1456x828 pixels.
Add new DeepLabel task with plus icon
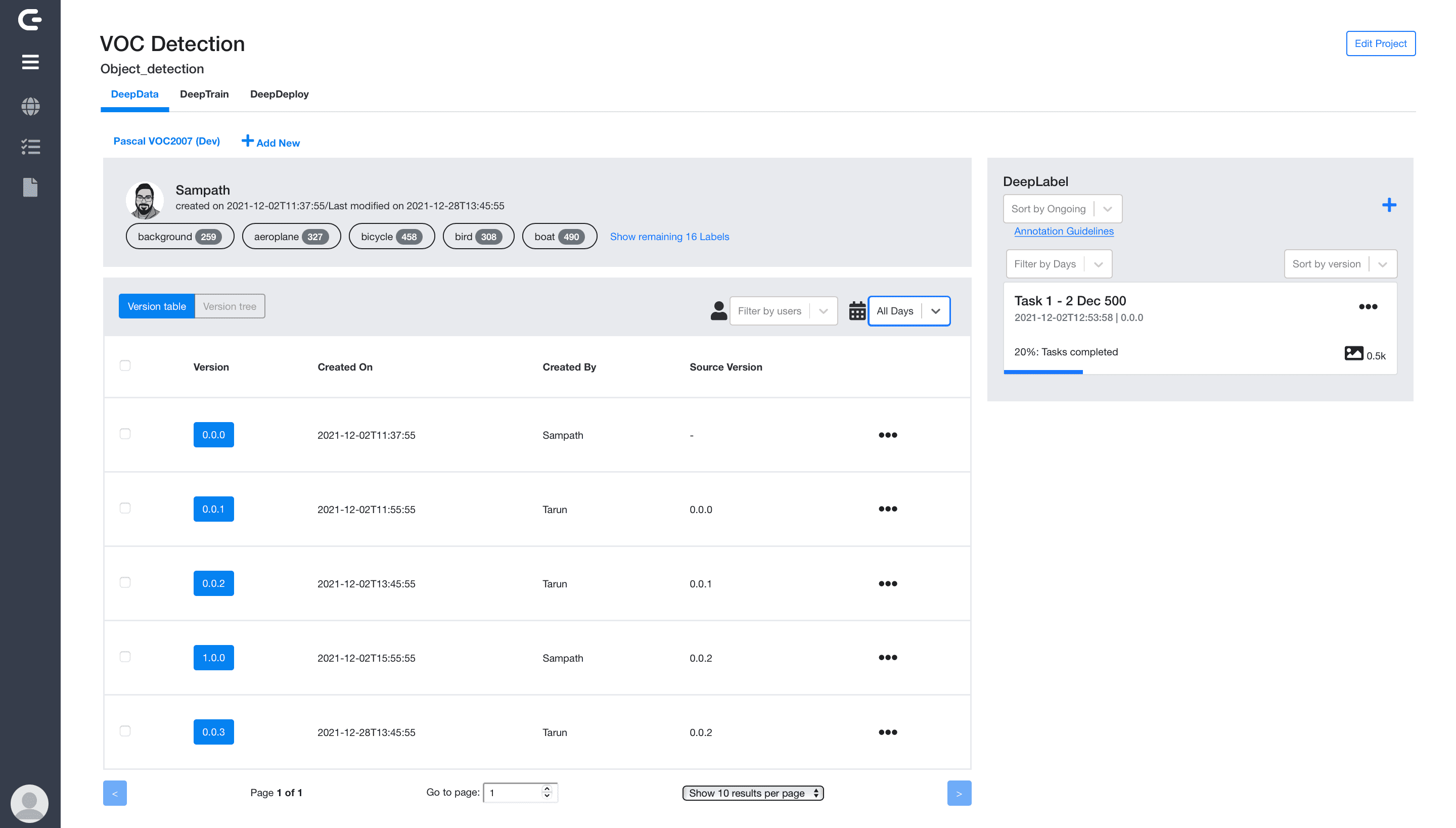click(1389, 205)
